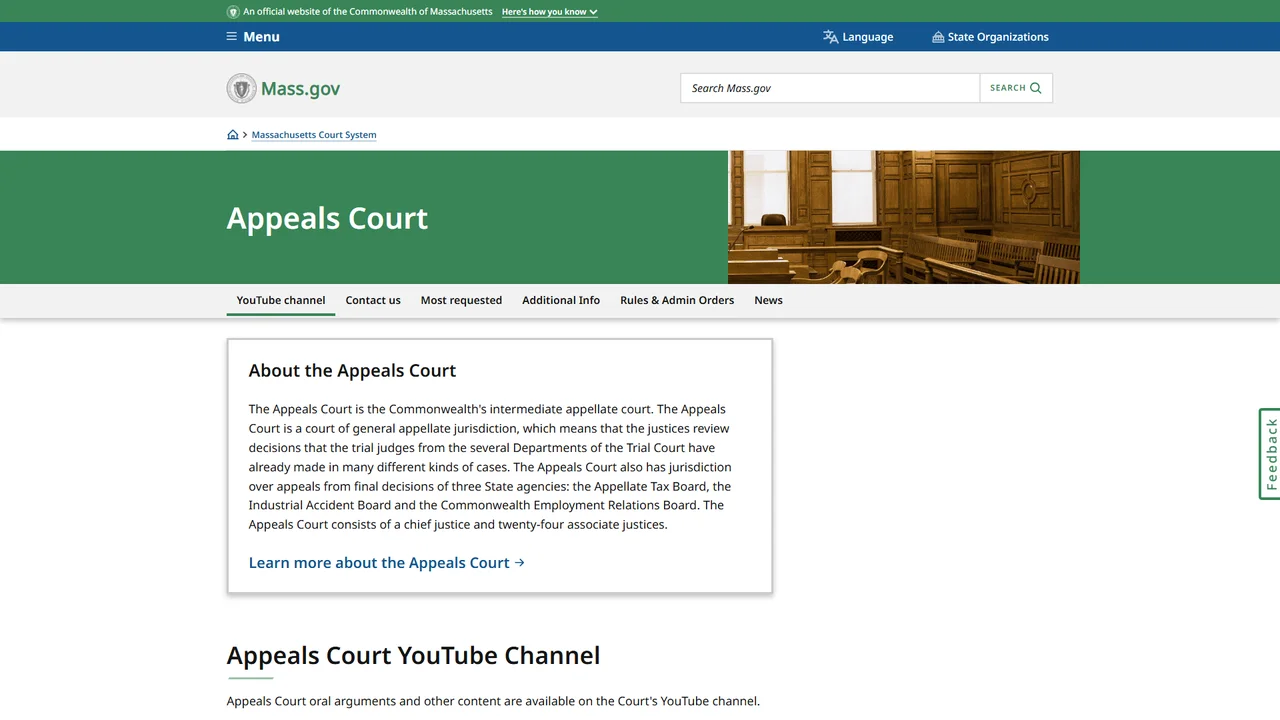Click the "Appeals Court YouTube Channel" heading
This screenshot has height=720, width=1280.
point(413,655)
